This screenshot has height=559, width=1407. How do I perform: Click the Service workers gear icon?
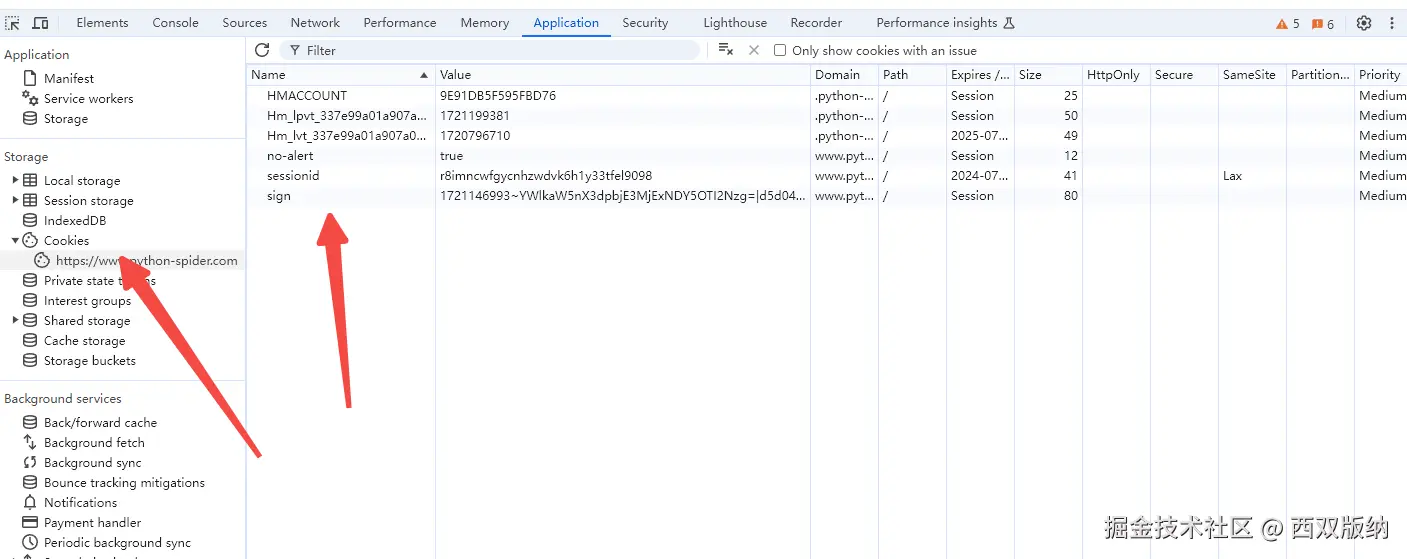pos(30,98)
